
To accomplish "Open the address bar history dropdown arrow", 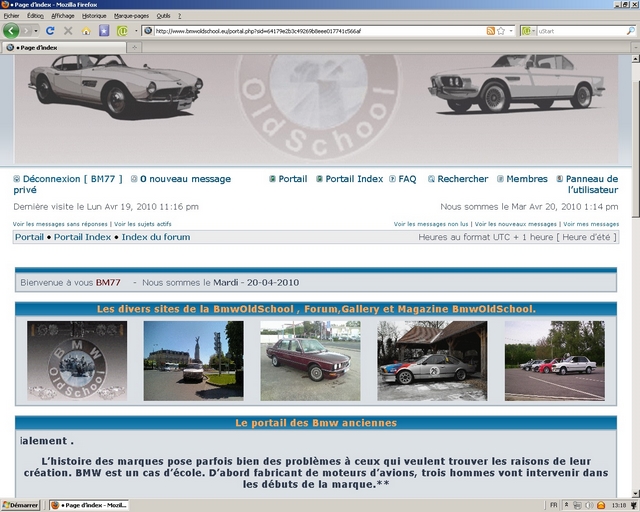I will pos(511,31).
